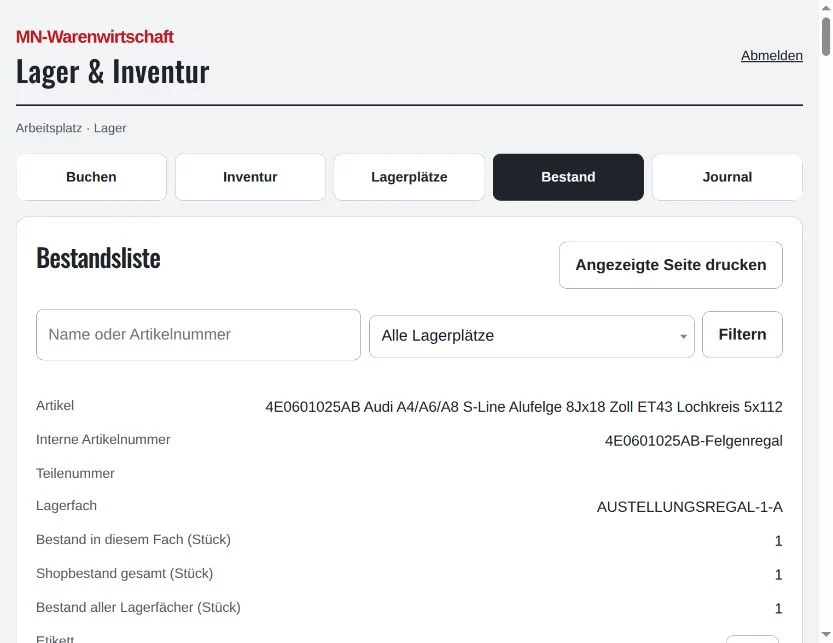The height and width of the screenshot is (643, 833).
Task: Click the MN-Warenwirtschaft brand title
Action: (95, 37)
